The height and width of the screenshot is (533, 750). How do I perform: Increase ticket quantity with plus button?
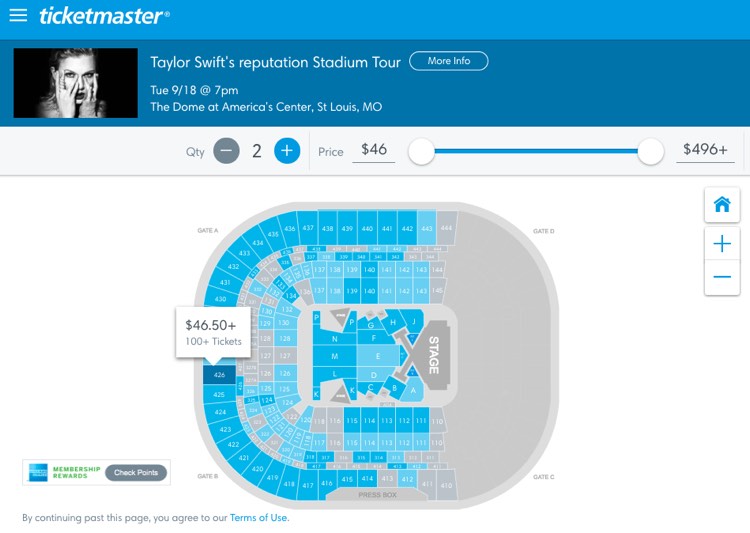(287, 151)
